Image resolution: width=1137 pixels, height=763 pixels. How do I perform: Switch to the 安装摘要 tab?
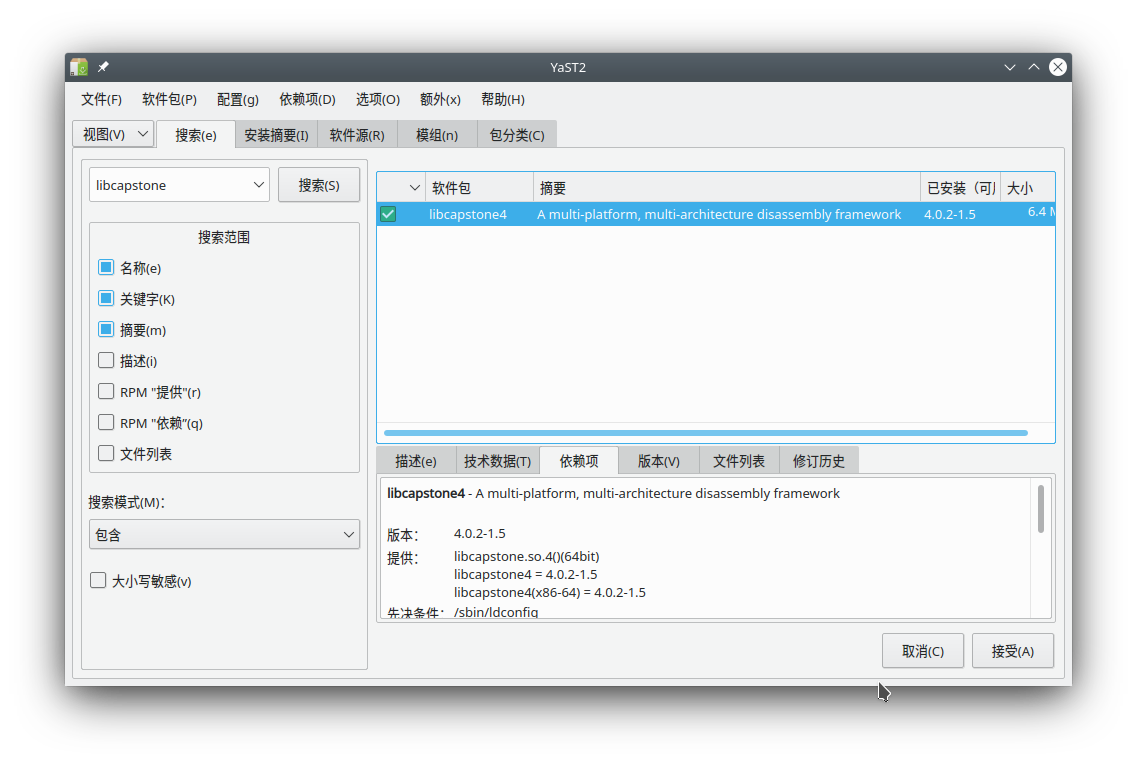pos(276,133)
